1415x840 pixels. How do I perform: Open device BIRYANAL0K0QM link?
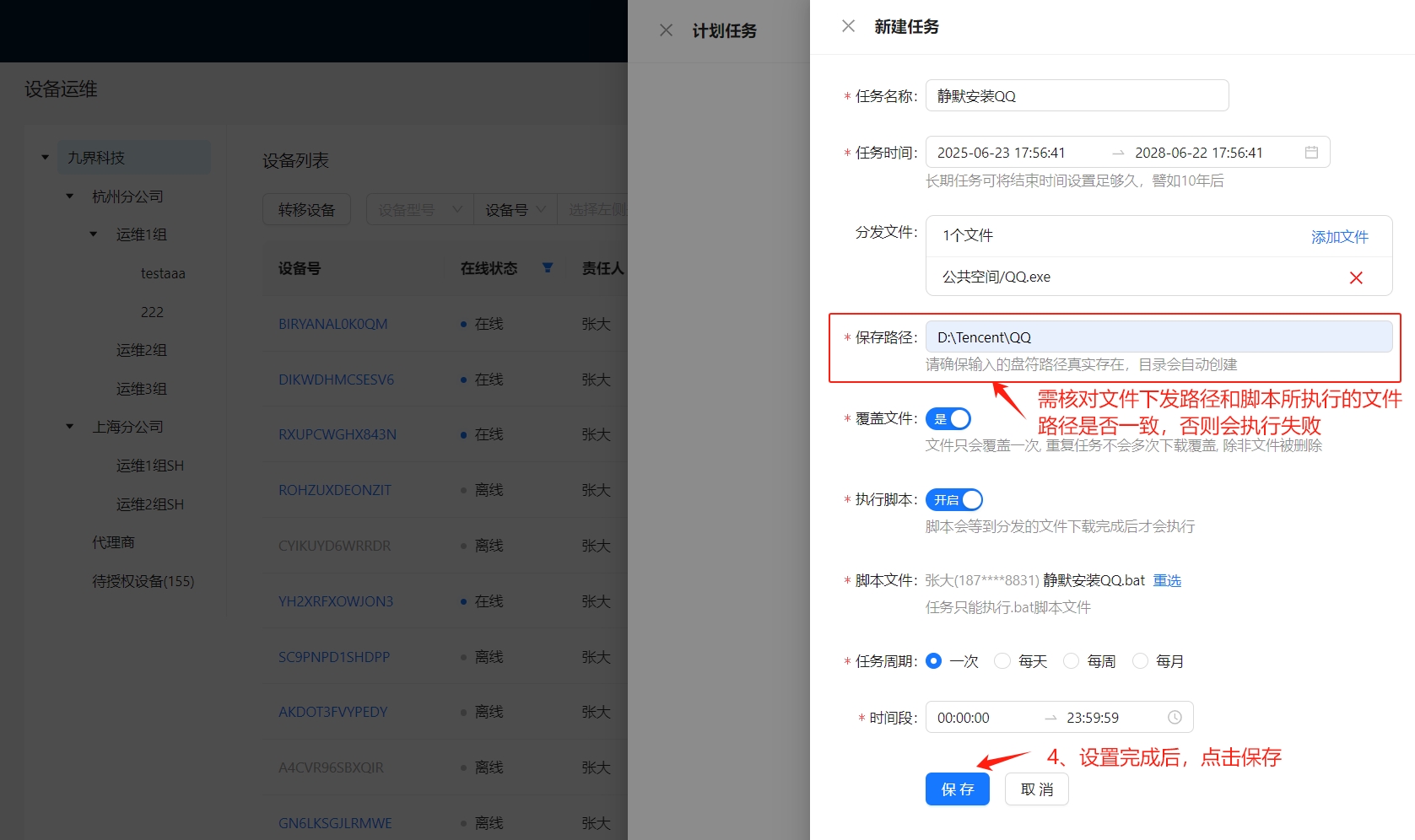[333, 324]
